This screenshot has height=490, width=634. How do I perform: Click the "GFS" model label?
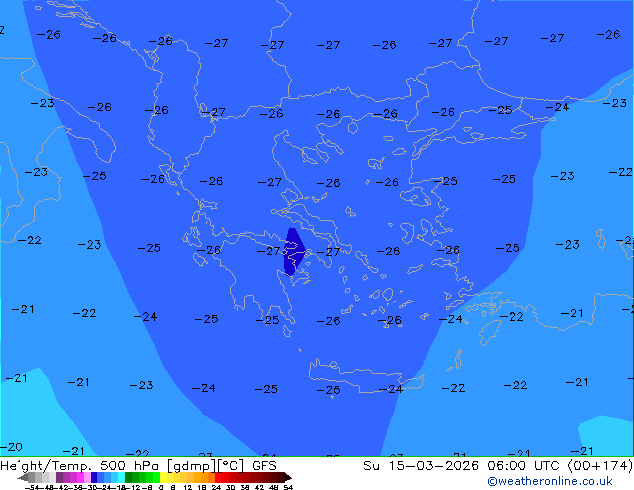[x=264, y=466]
